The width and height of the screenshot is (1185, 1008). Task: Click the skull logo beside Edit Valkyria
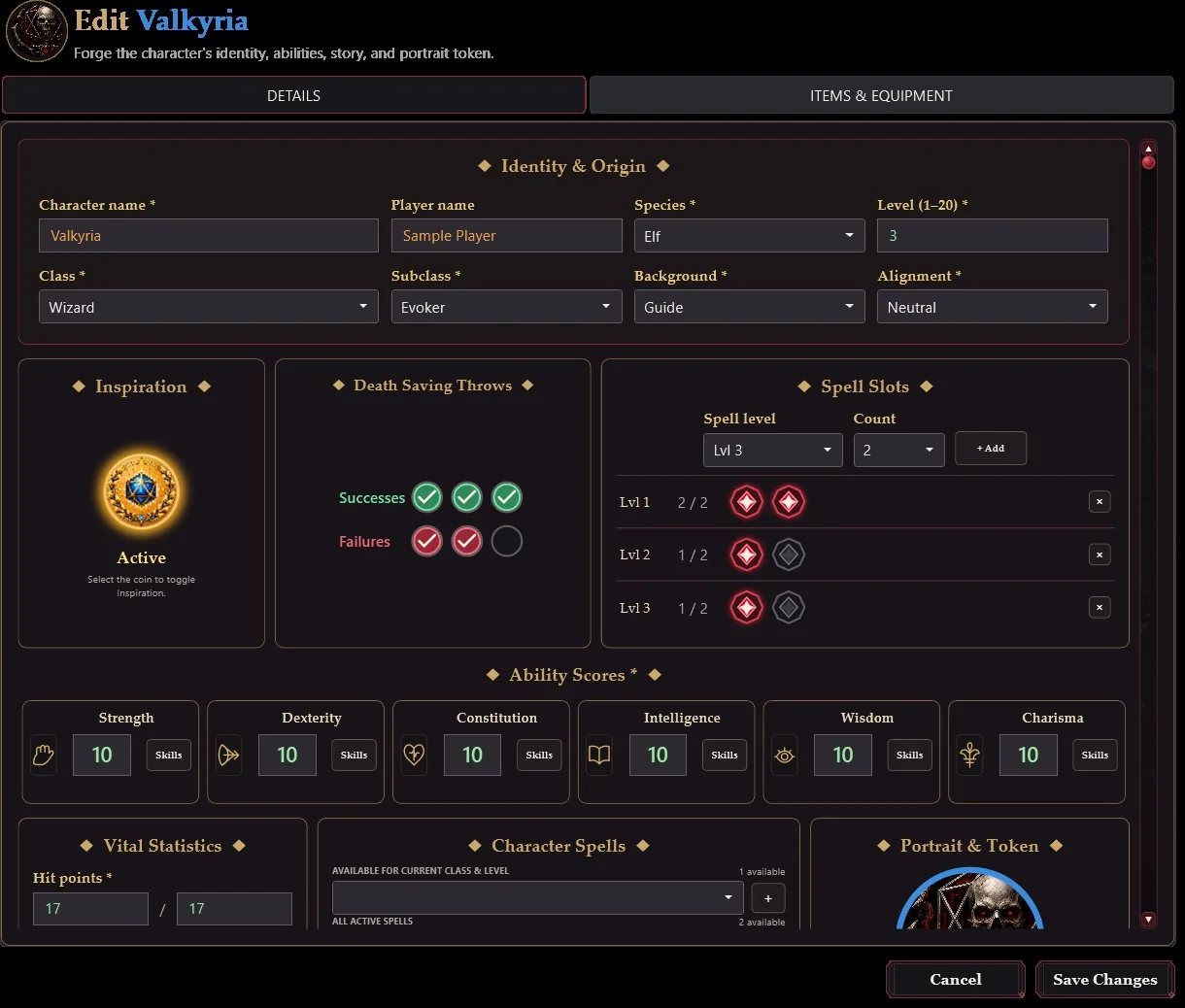click(37, 32)
